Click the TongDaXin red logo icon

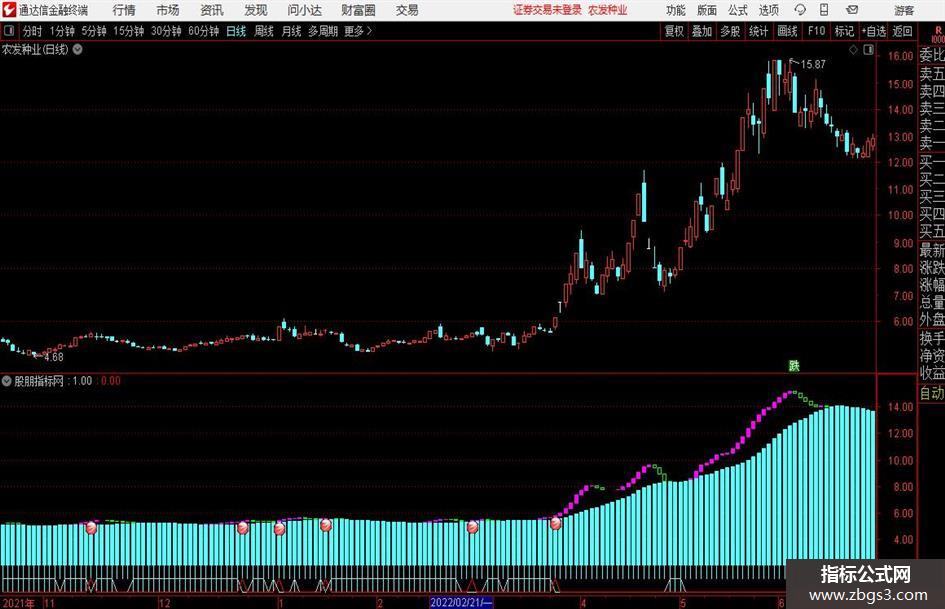[x=8, y=10]
